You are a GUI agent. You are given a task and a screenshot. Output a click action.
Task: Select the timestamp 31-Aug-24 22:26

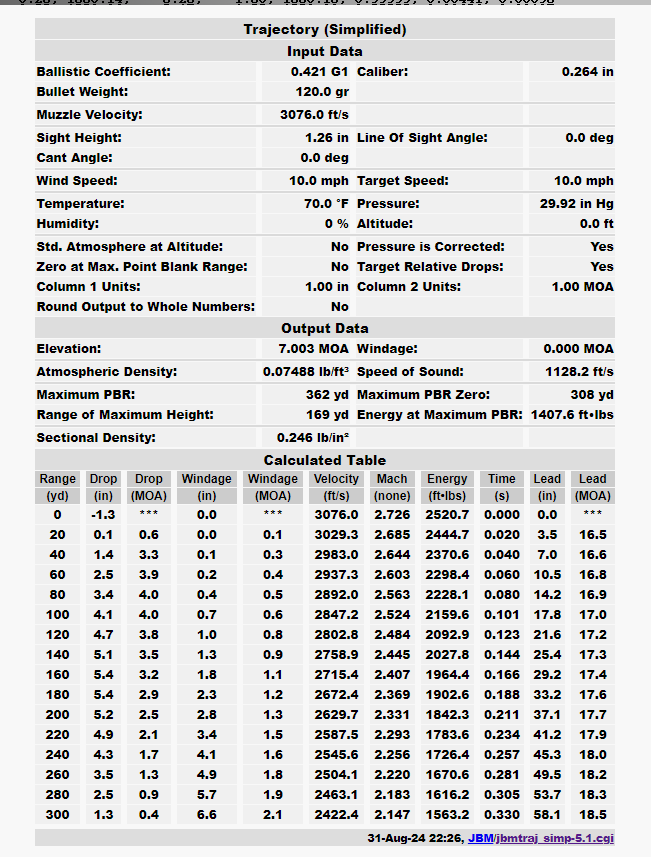[x=415, y=838]
